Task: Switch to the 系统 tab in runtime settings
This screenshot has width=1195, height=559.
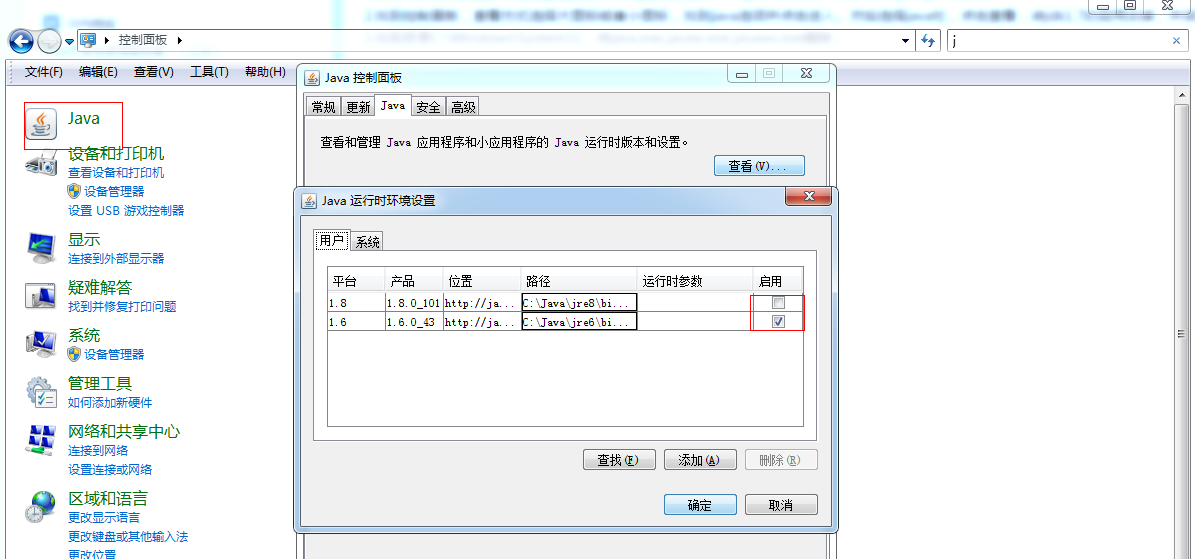Action: (367, 242)
